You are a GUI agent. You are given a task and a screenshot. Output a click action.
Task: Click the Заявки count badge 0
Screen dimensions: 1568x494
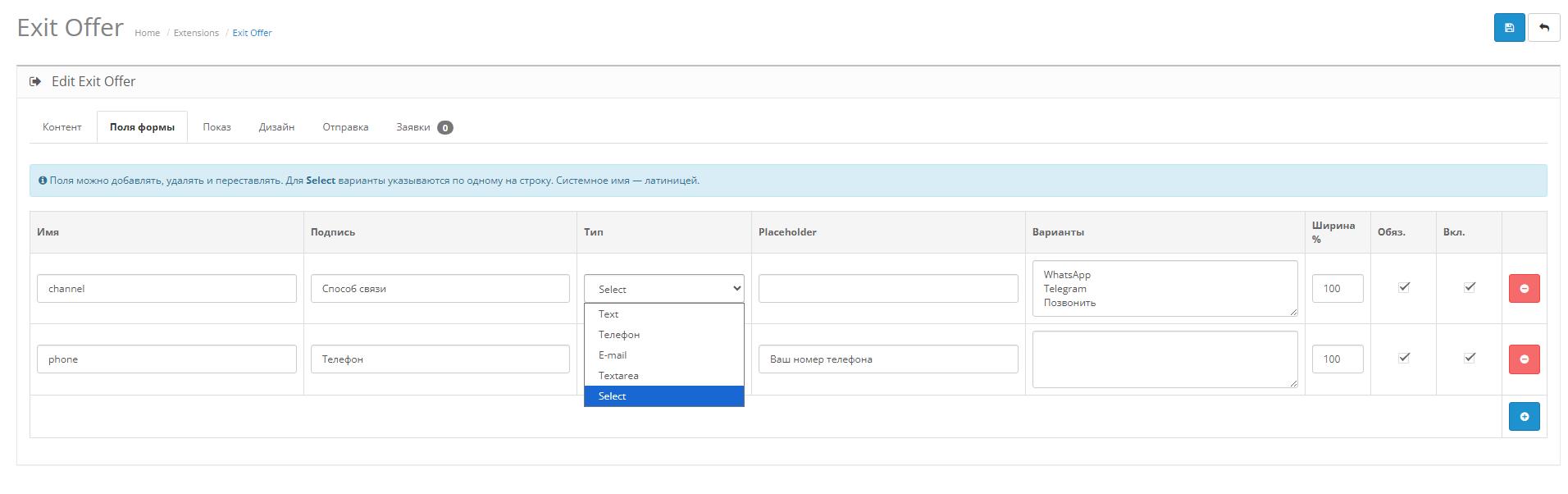444,127
